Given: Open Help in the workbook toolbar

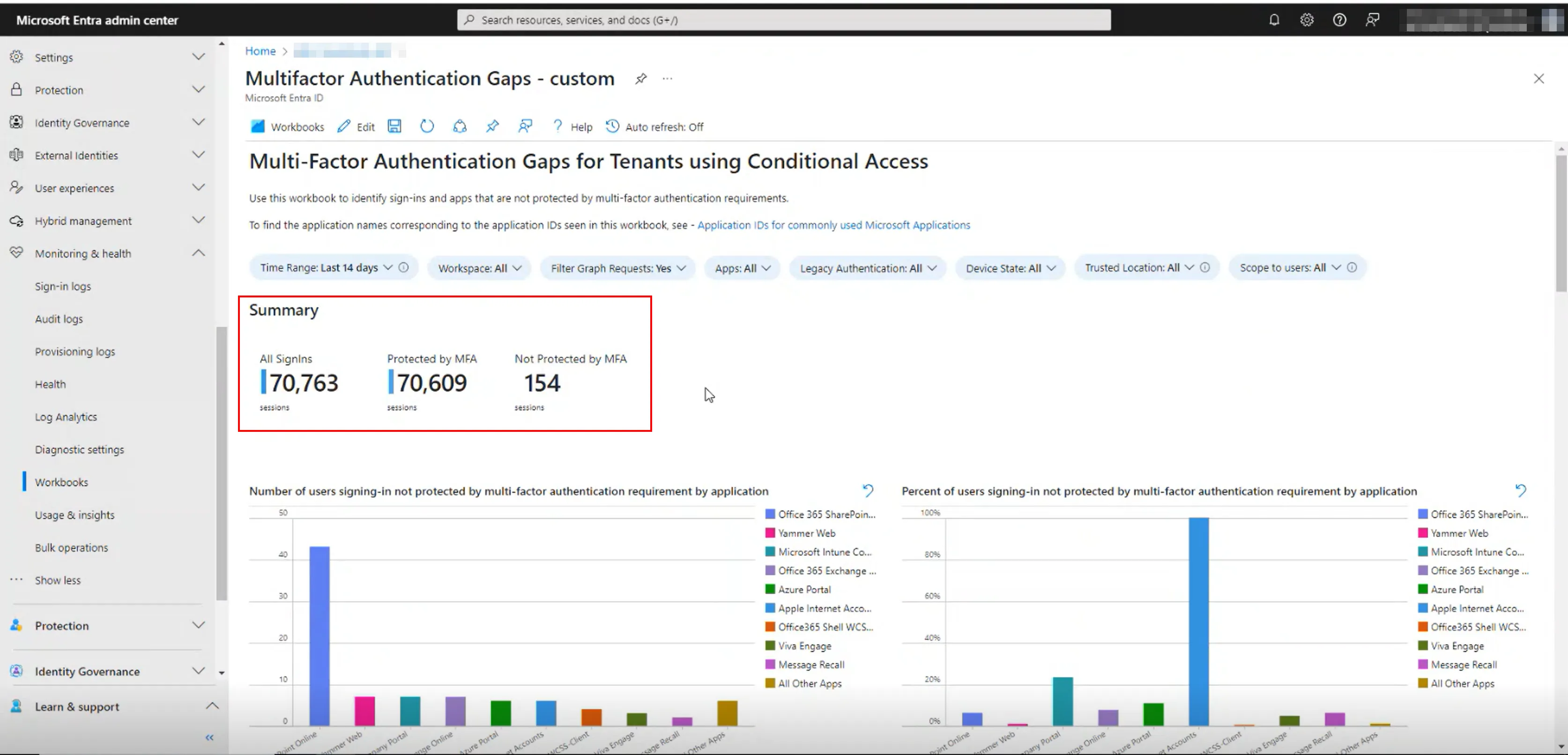Looking at the screenshot, I should tap(572, 126).
